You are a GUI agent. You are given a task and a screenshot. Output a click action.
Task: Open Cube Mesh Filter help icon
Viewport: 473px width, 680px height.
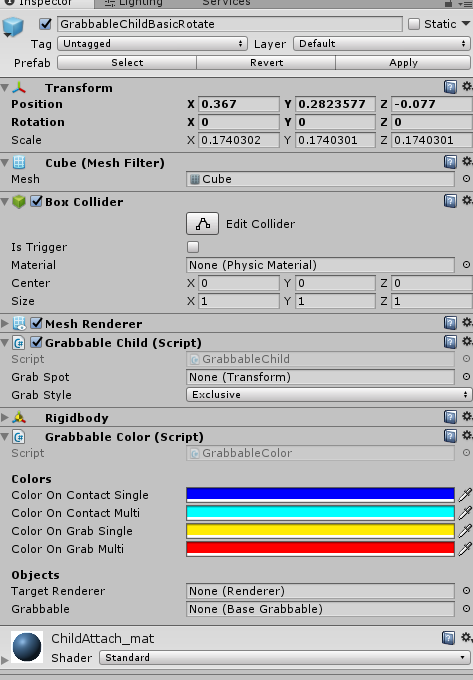coord(450,162)
